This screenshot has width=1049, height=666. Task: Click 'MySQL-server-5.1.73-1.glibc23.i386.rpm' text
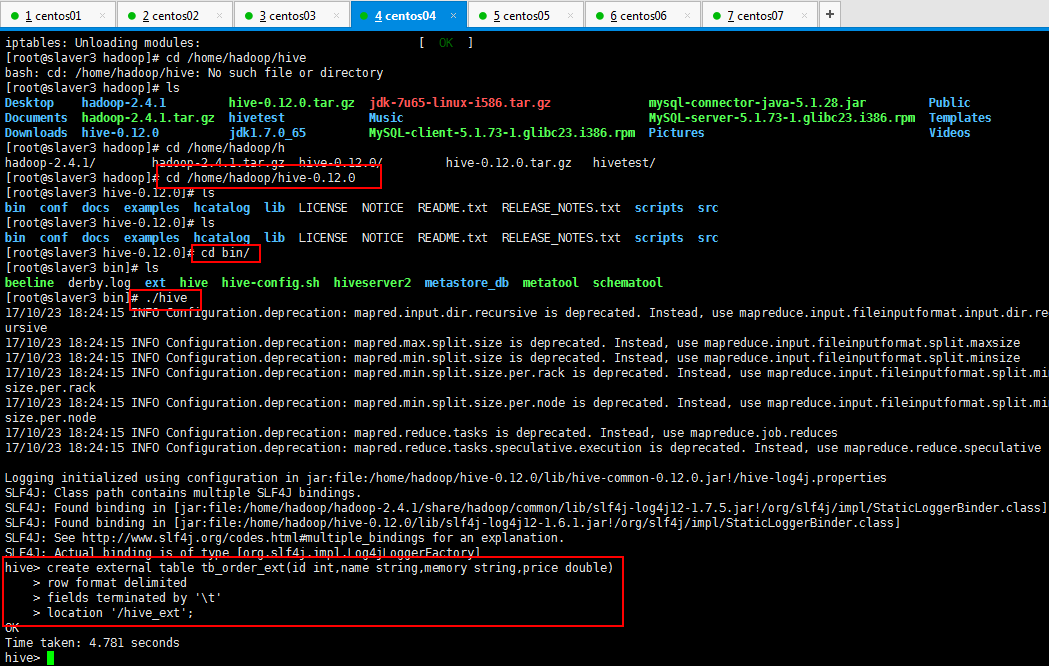(x=781, y=118)
